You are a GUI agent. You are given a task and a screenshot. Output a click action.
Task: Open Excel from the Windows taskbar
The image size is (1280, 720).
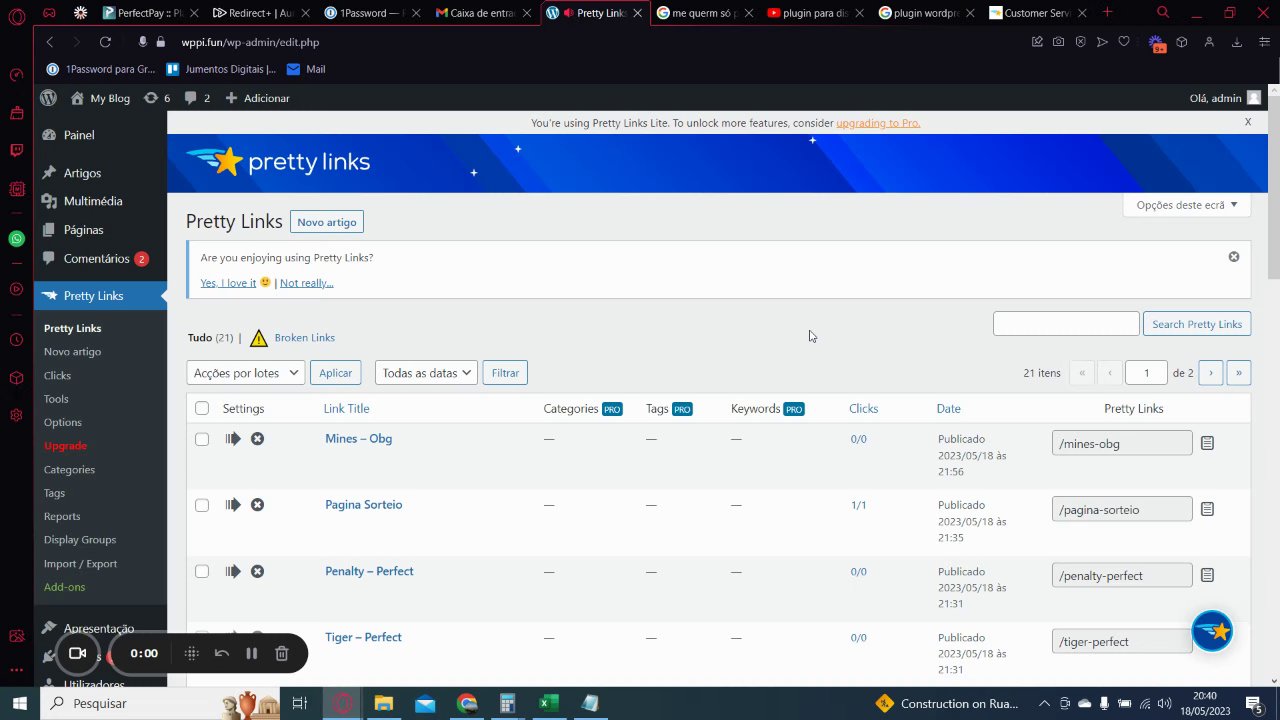pyautogui.click(x=549, y=703)
